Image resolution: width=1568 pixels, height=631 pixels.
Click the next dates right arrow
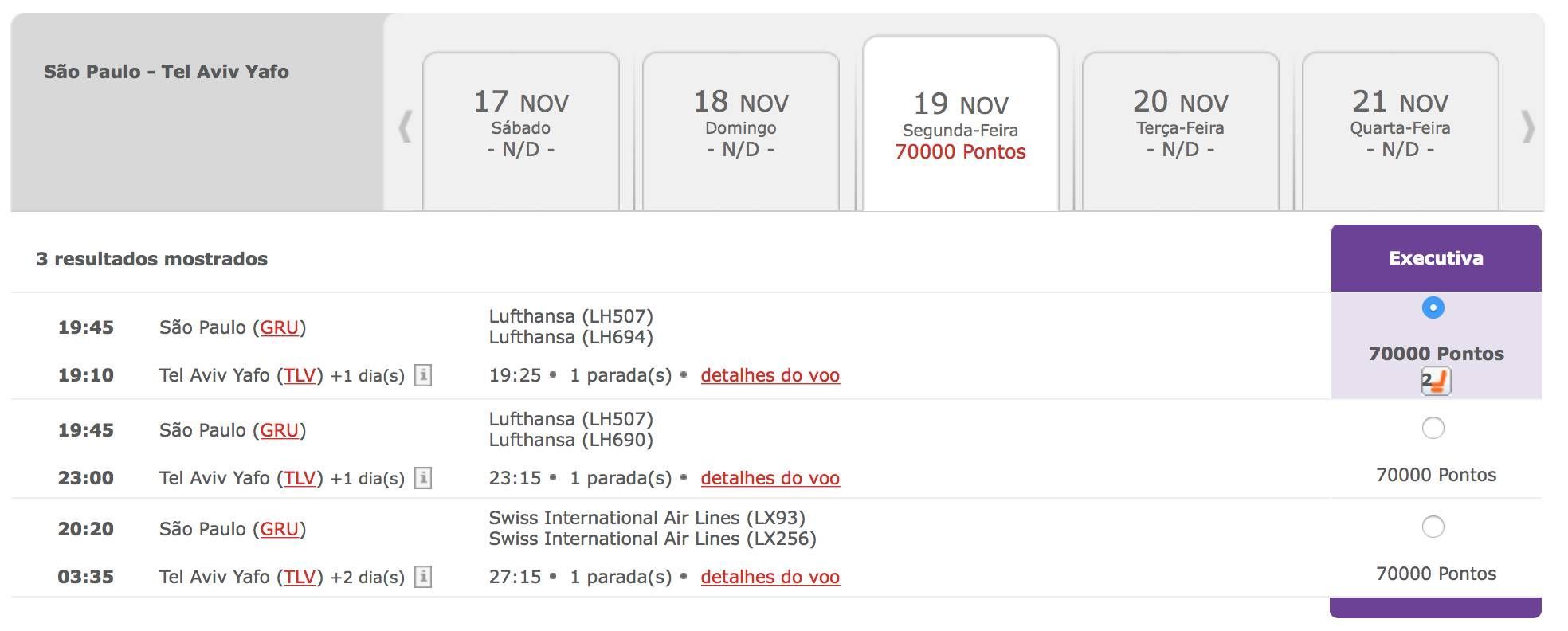1527,127
